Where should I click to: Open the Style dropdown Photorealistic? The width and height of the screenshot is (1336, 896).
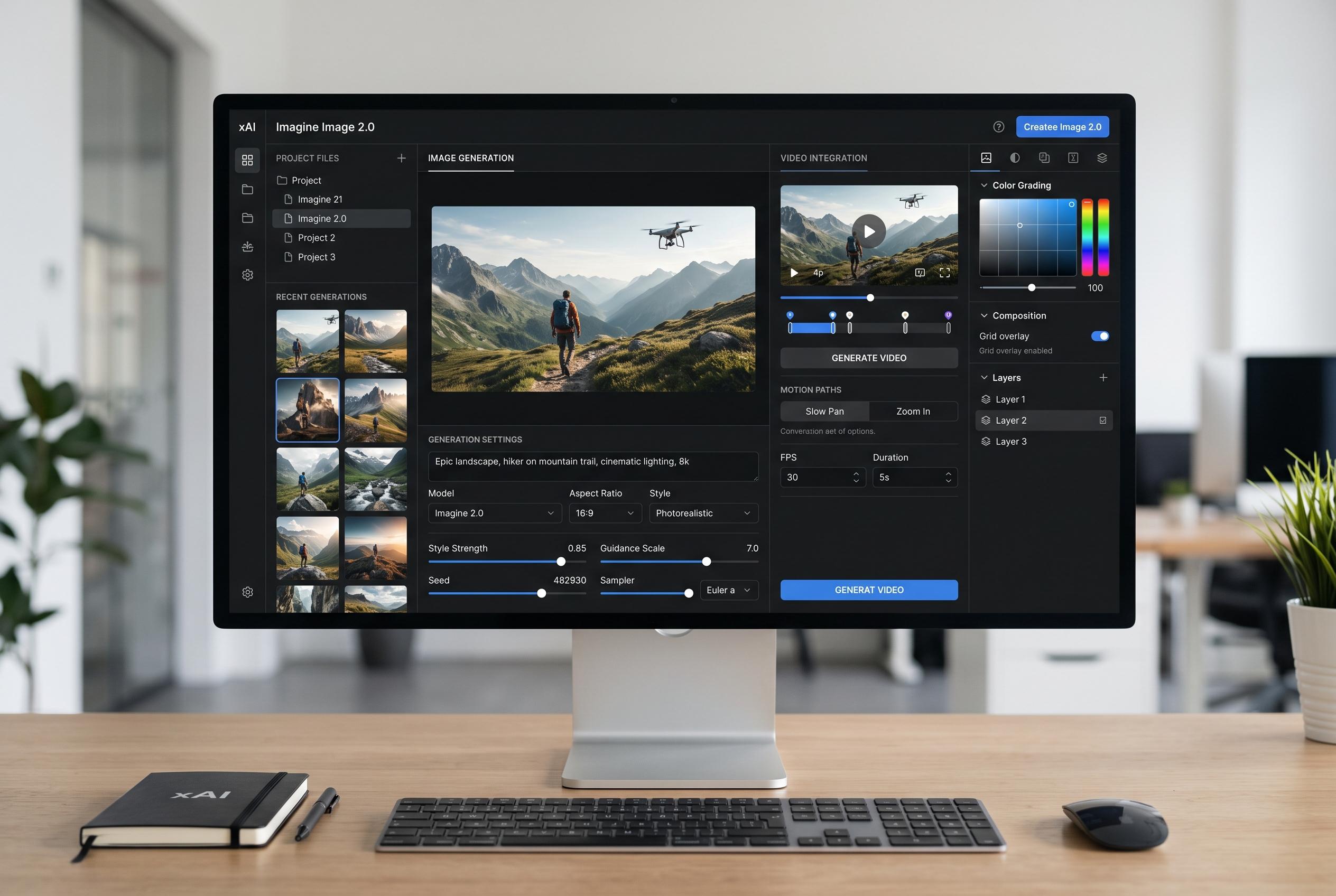703,513
